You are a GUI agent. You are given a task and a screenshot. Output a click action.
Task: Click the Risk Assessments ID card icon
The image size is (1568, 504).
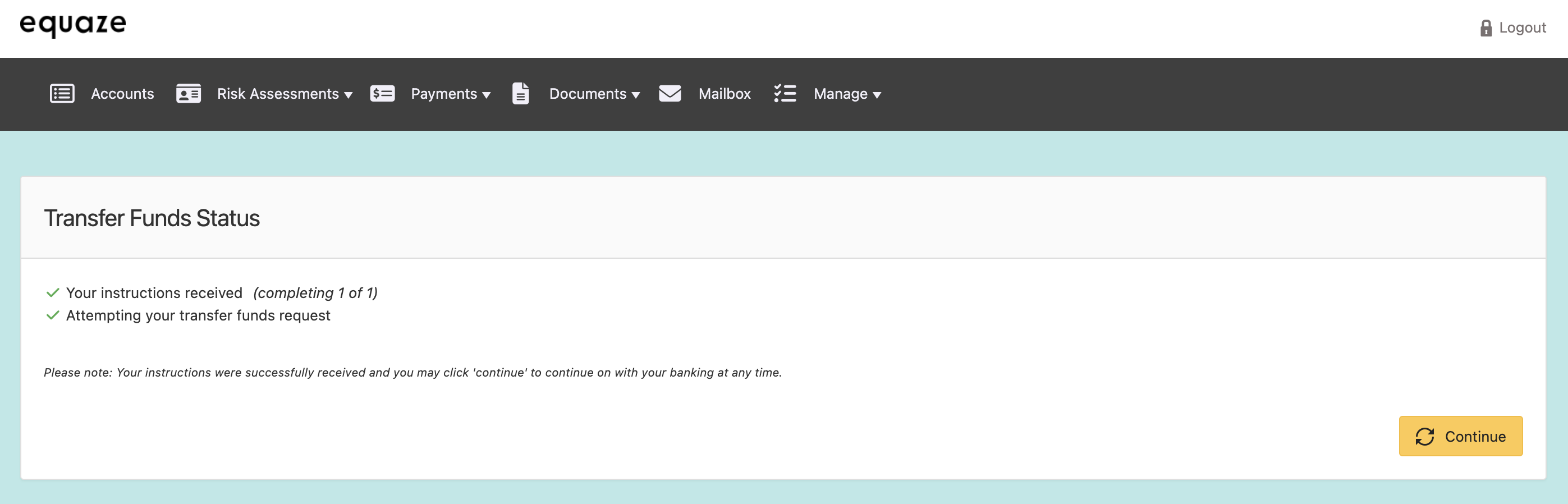[x=188, y=94]
